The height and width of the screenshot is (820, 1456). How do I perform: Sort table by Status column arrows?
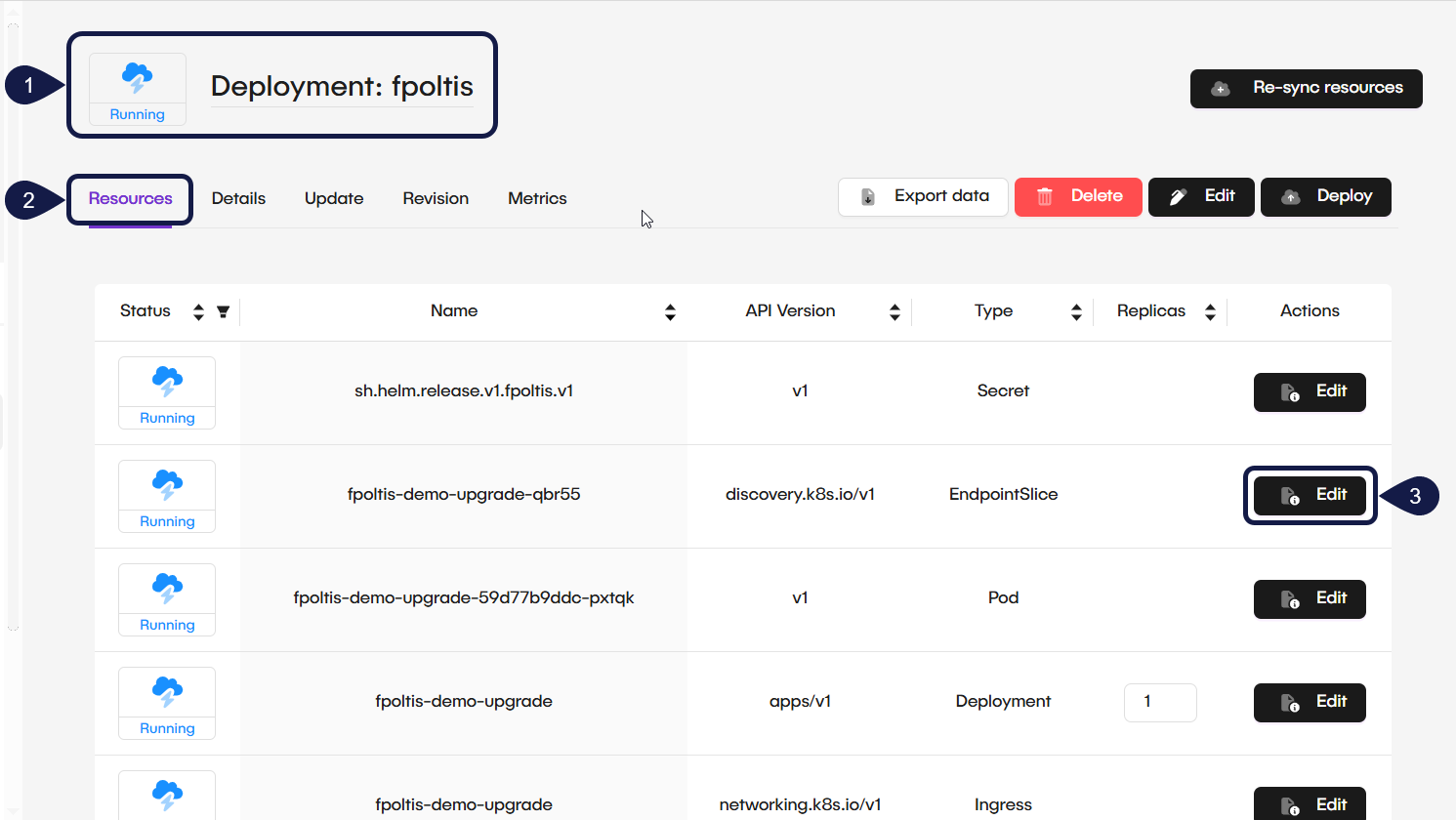click(x=198, y=311)
